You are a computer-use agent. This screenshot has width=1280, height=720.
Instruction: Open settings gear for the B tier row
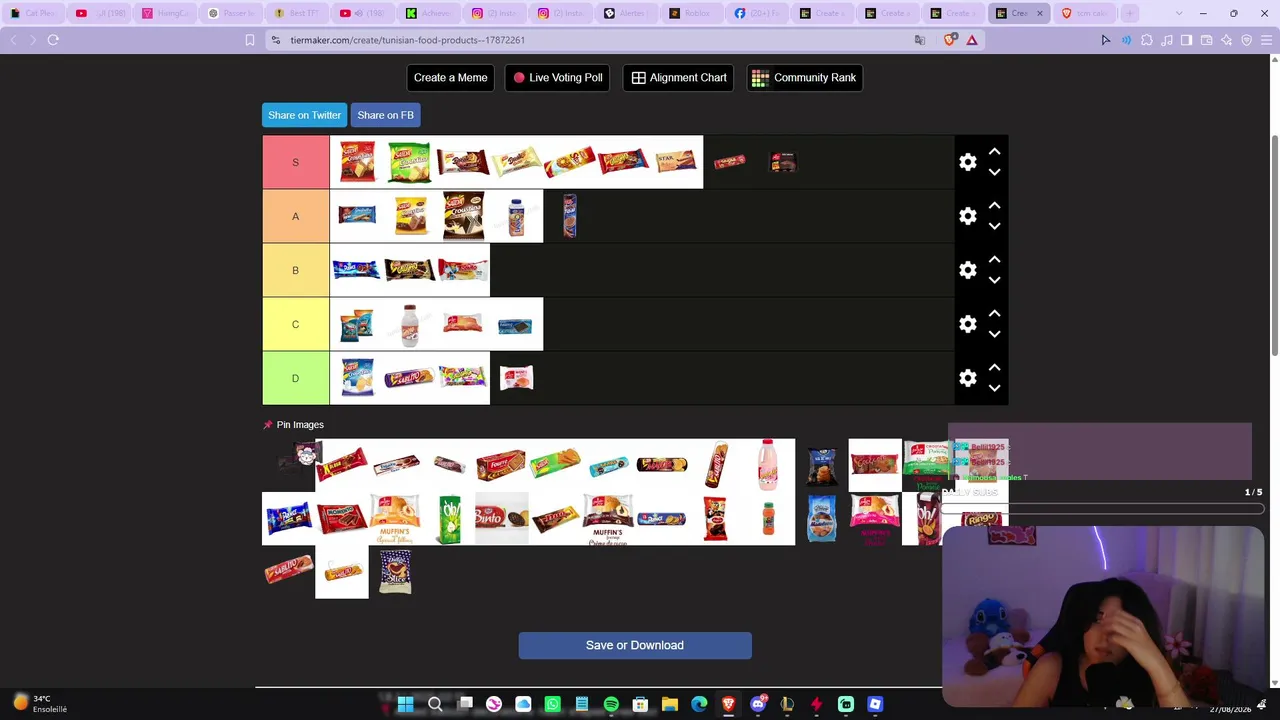[968, 270]
